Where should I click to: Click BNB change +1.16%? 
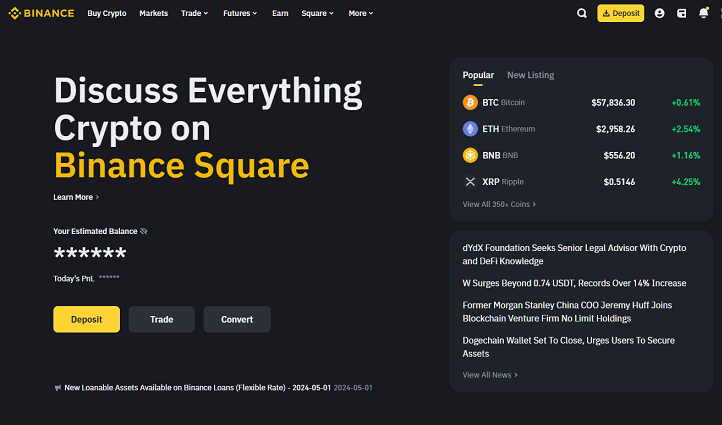pyautogui.click(x=686, y=155)
